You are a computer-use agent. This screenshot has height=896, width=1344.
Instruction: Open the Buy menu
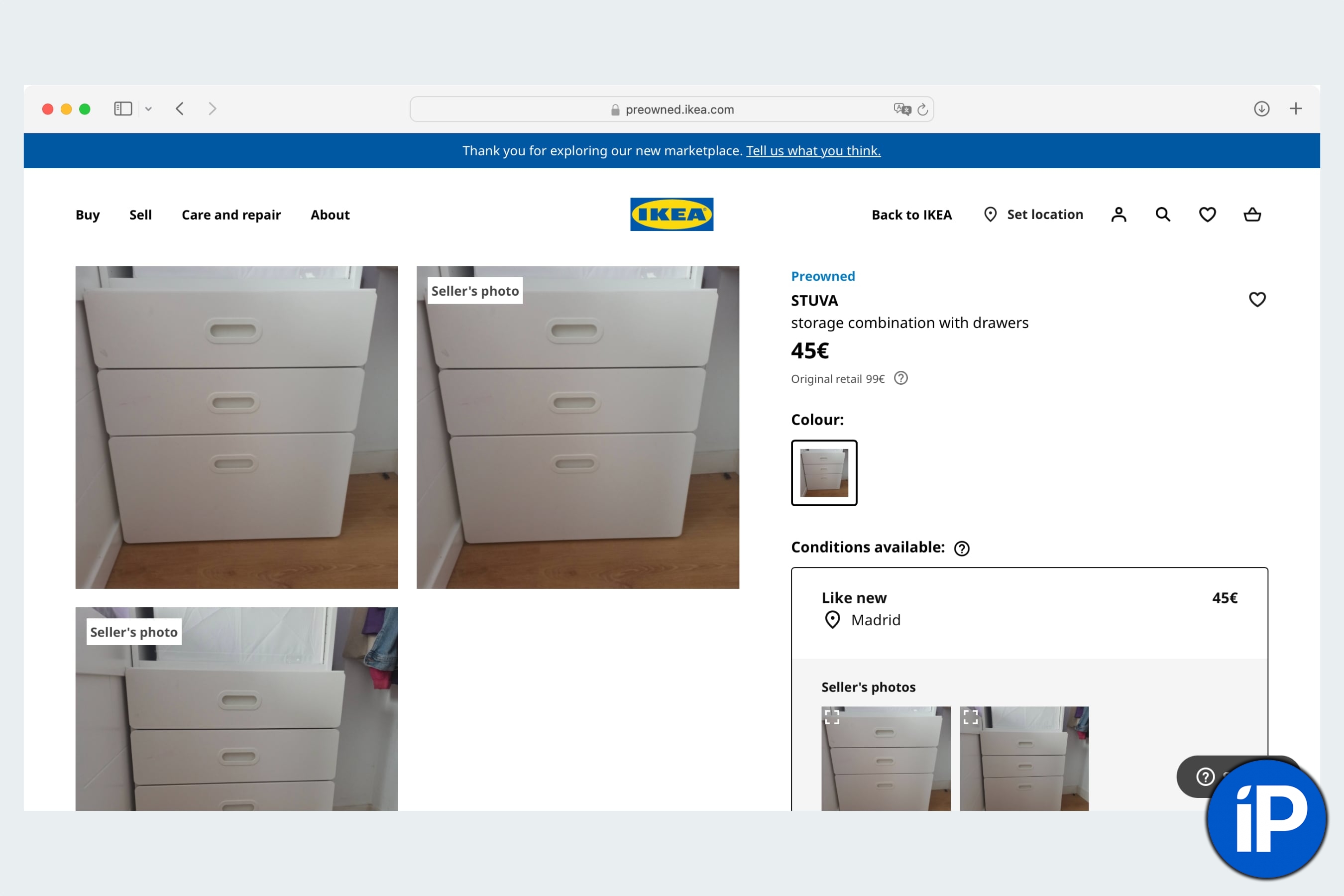88,215
